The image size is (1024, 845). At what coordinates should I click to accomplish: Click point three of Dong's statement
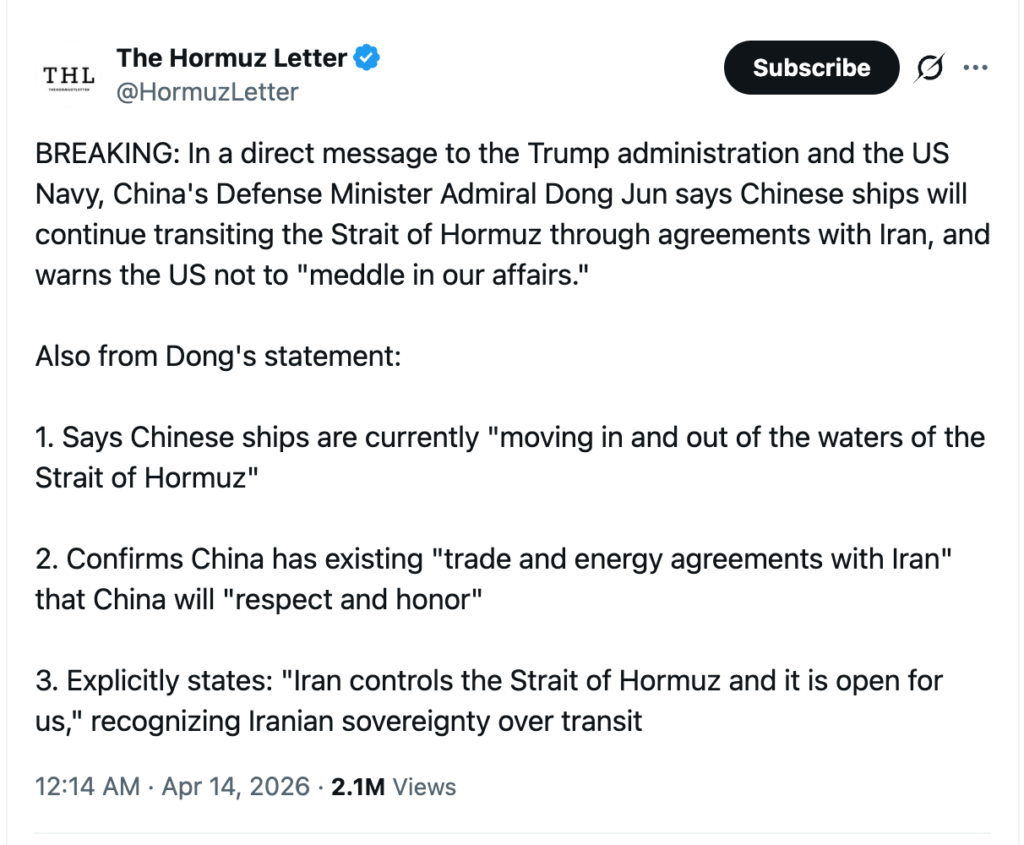click(x=488, y=700)
